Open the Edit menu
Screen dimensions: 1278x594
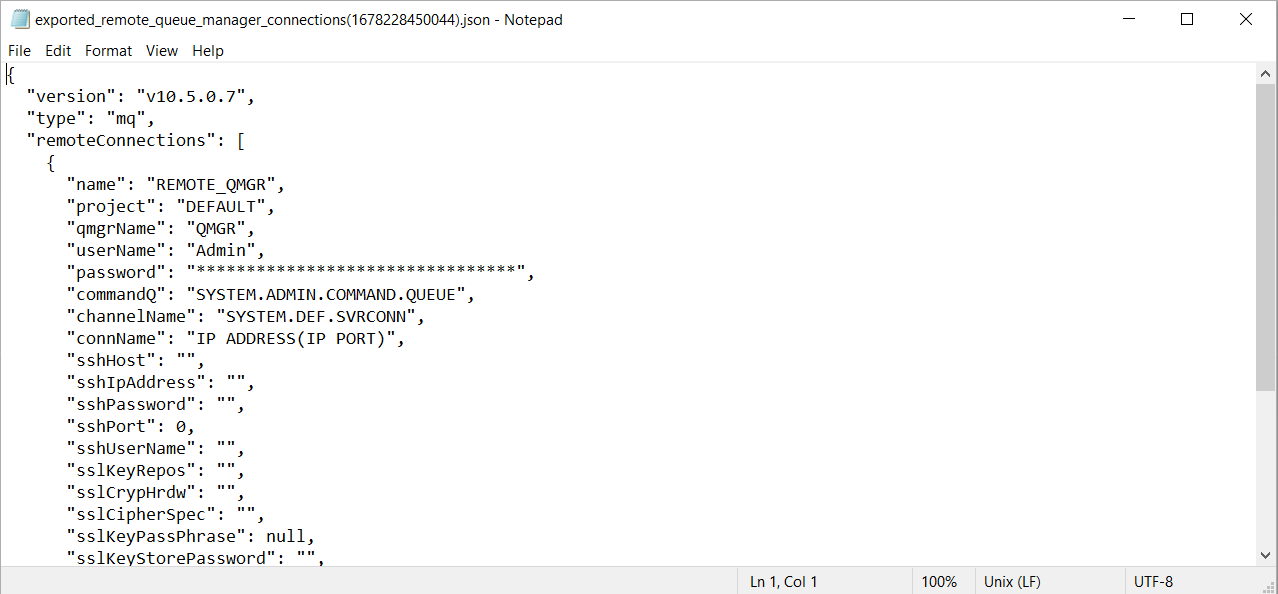[58, 50]
